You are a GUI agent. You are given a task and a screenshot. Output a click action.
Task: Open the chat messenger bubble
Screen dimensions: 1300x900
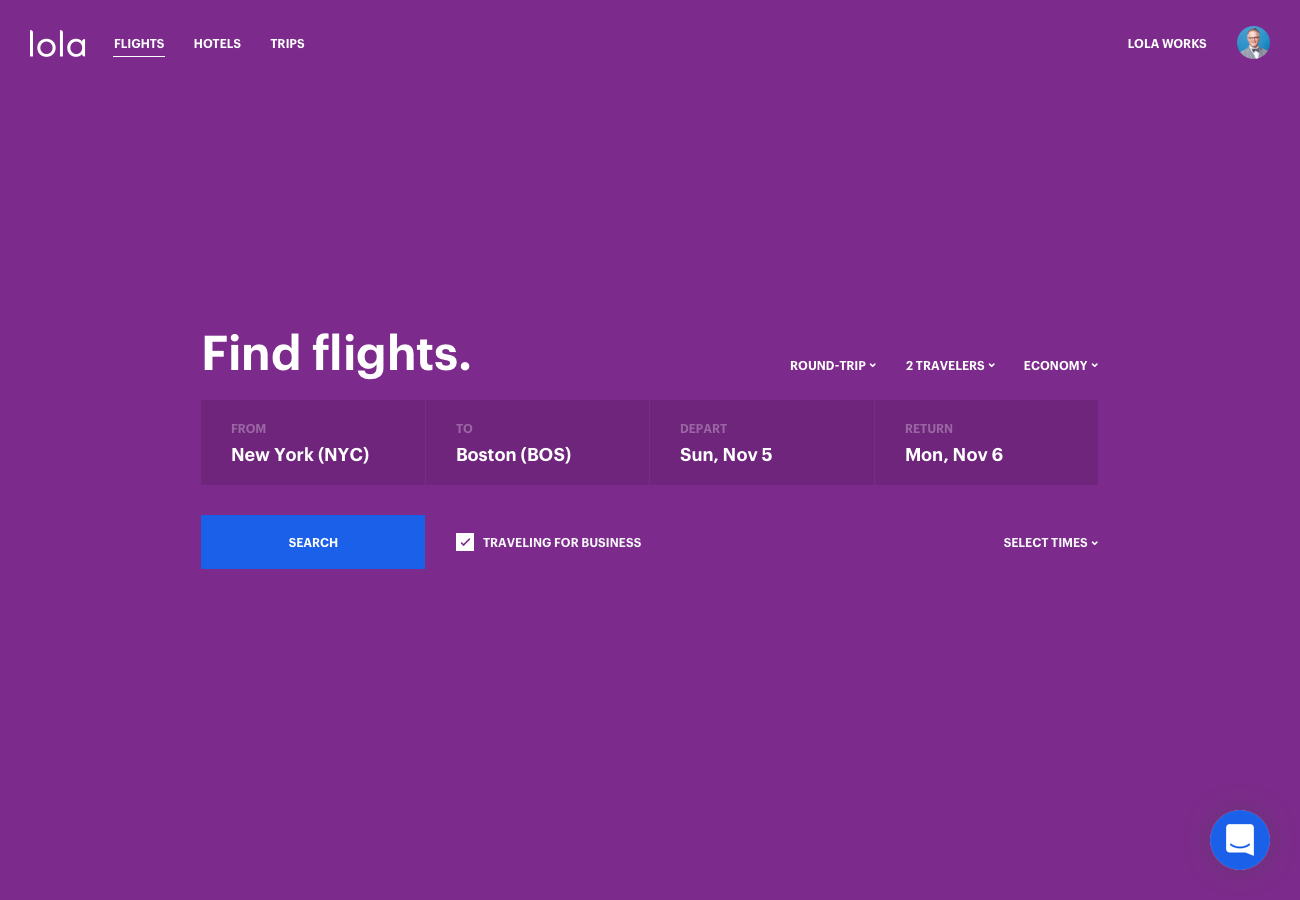[1239, 840]
